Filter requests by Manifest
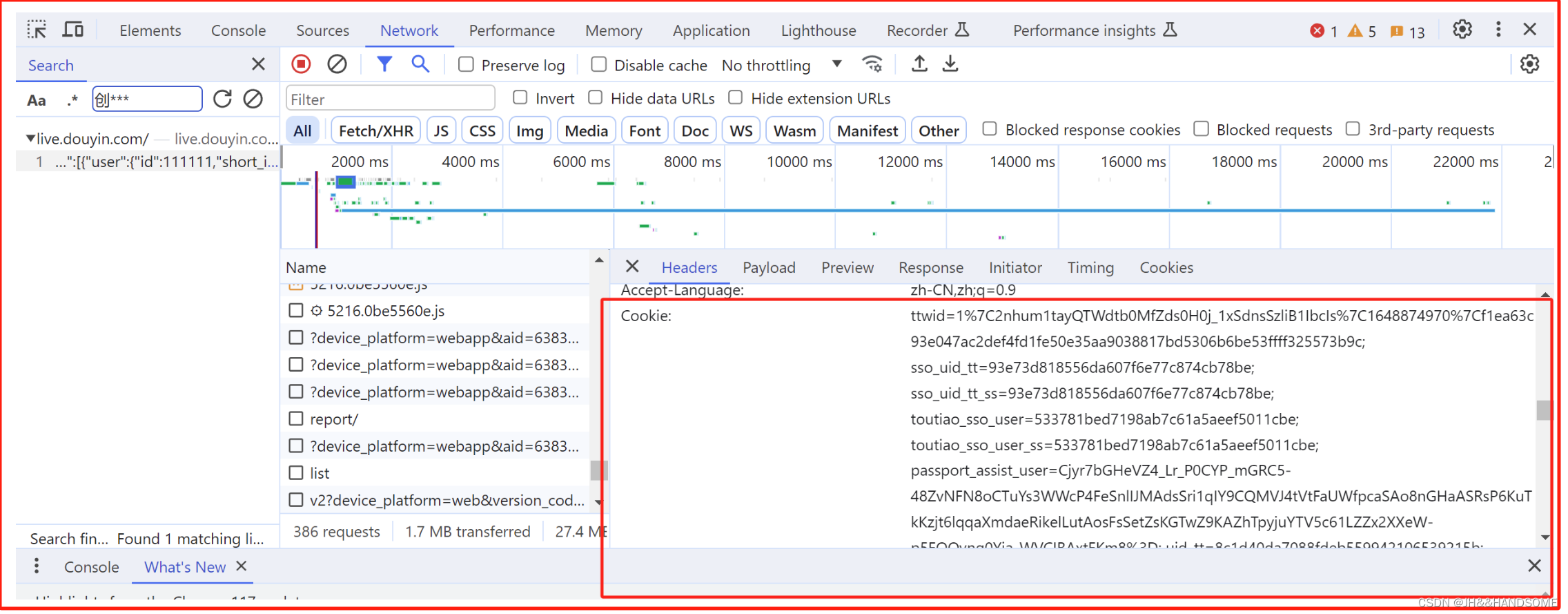The width and height of the screenshot is (1568, 614). click(x=867, y=131)
